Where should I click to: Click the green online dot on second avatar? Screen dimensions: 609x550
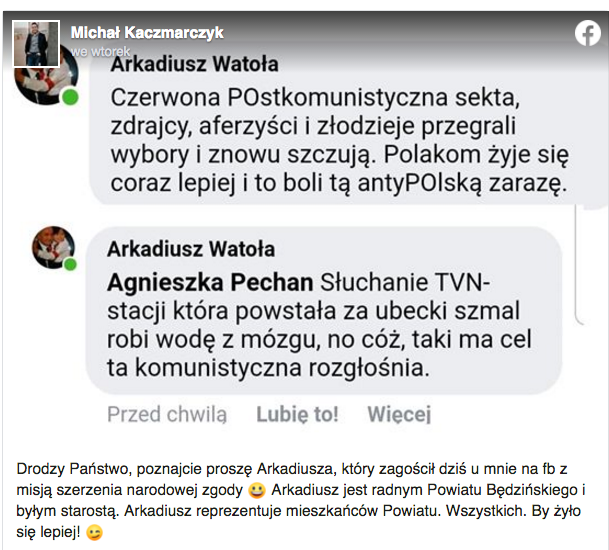click(70, 265)
